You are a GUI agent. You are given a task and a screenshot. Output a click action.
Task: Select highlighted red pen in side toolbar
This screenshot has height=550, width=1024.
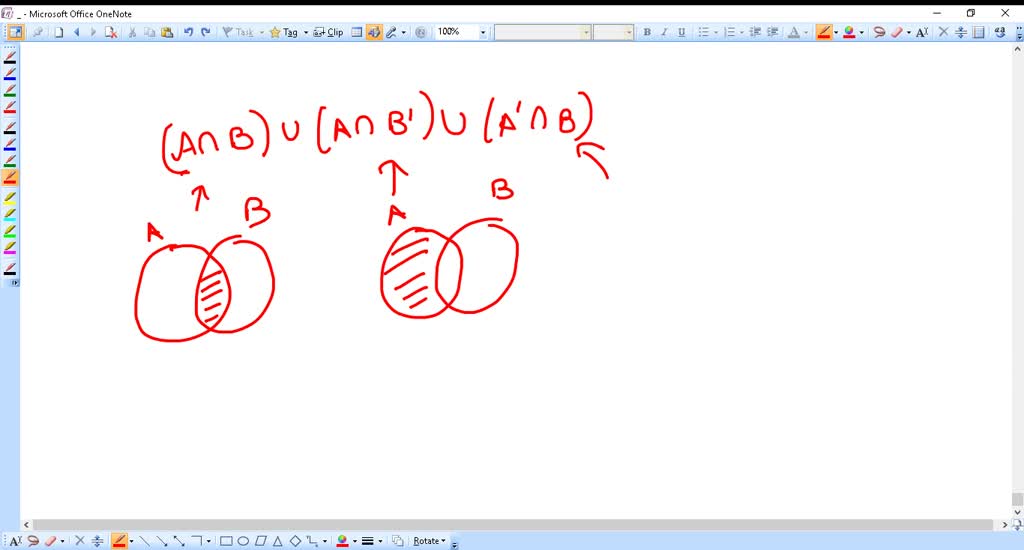click(10, 177)
